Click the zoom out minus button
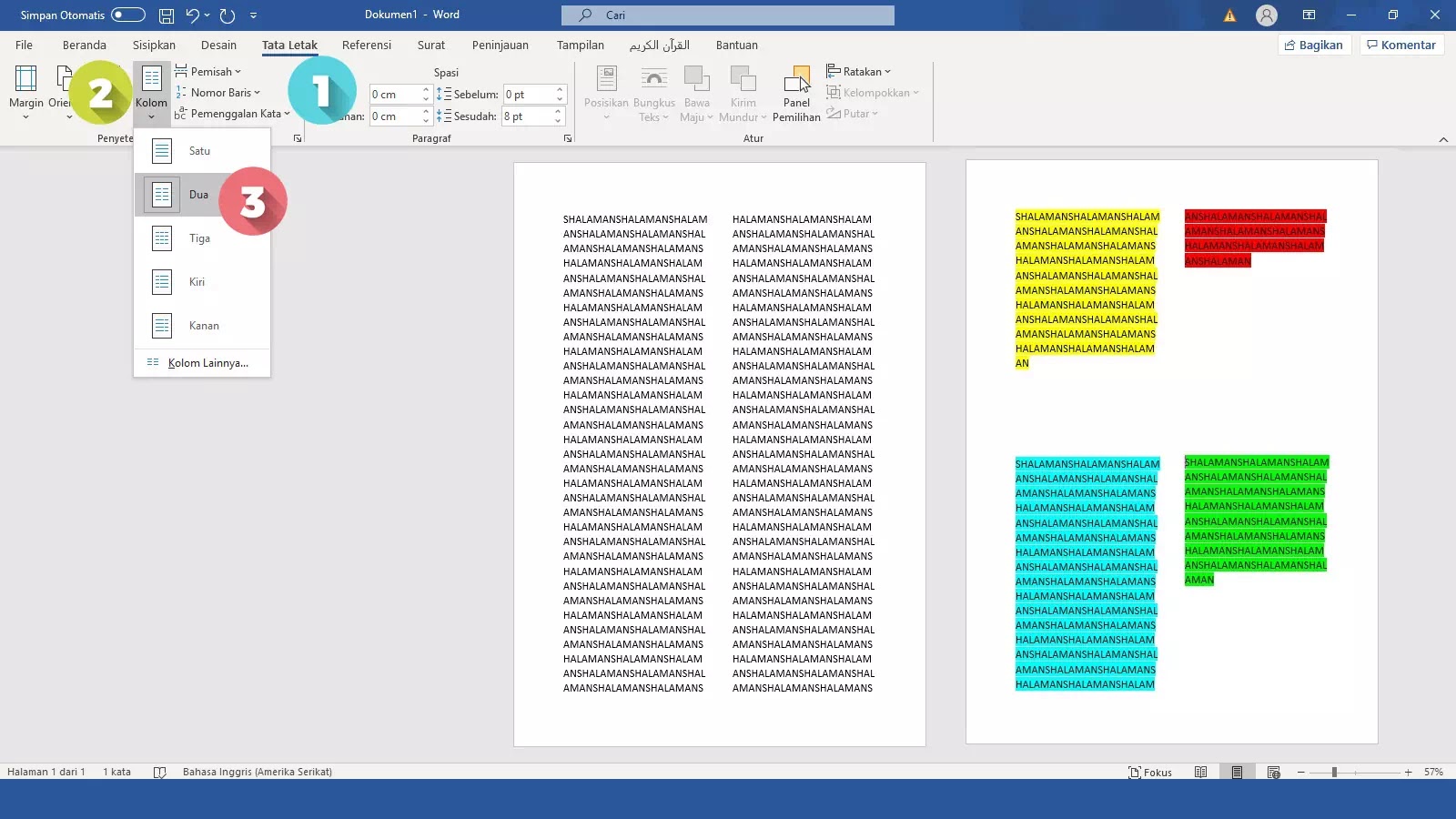Viewport: 1456px width, 819px height. click(1301, 772)
